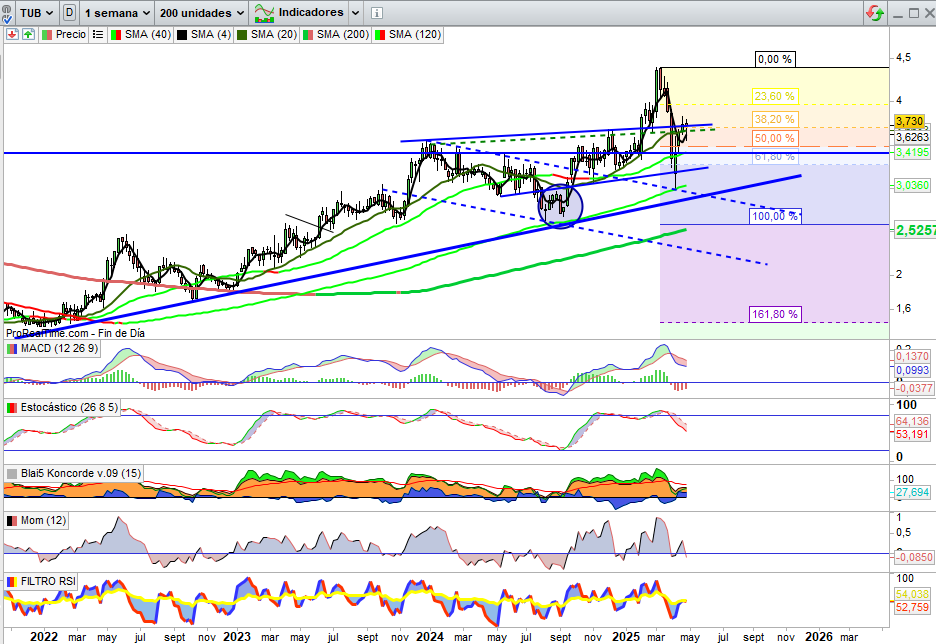Click the Precio color swatch
Image resolution: width=936 pixels, height=644 pixels.
click(x=47, y=35)
